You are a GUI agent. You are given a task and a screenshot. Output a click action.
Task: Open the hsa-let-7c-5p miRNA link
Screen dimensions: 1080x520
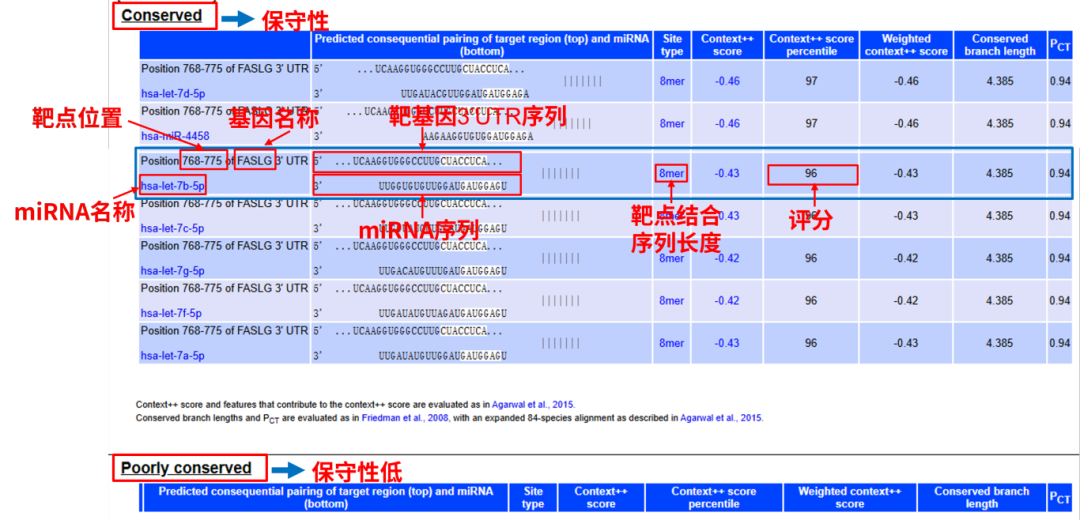172,228
